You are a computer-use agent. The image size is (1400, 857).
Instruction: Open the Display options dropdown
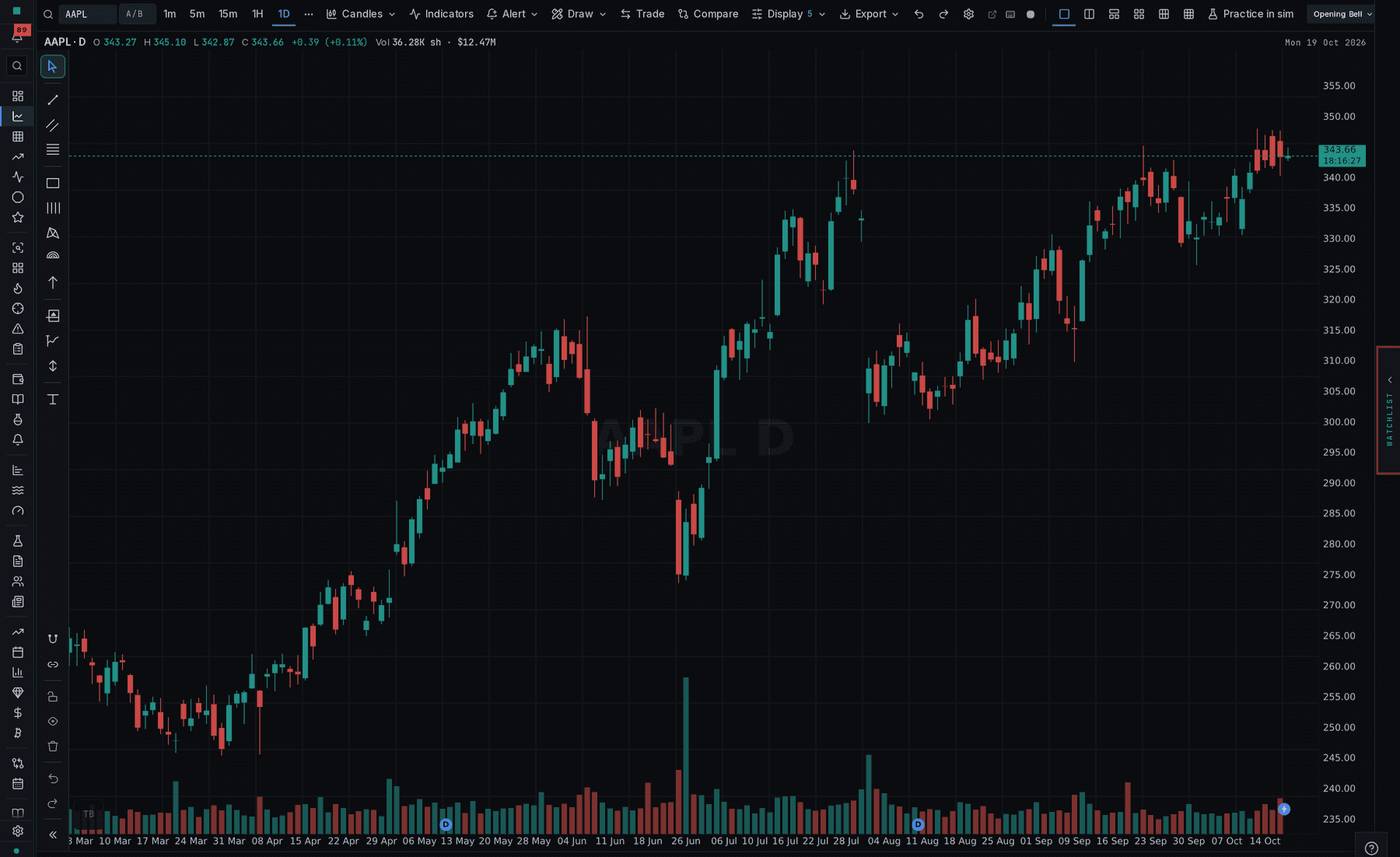789,14
